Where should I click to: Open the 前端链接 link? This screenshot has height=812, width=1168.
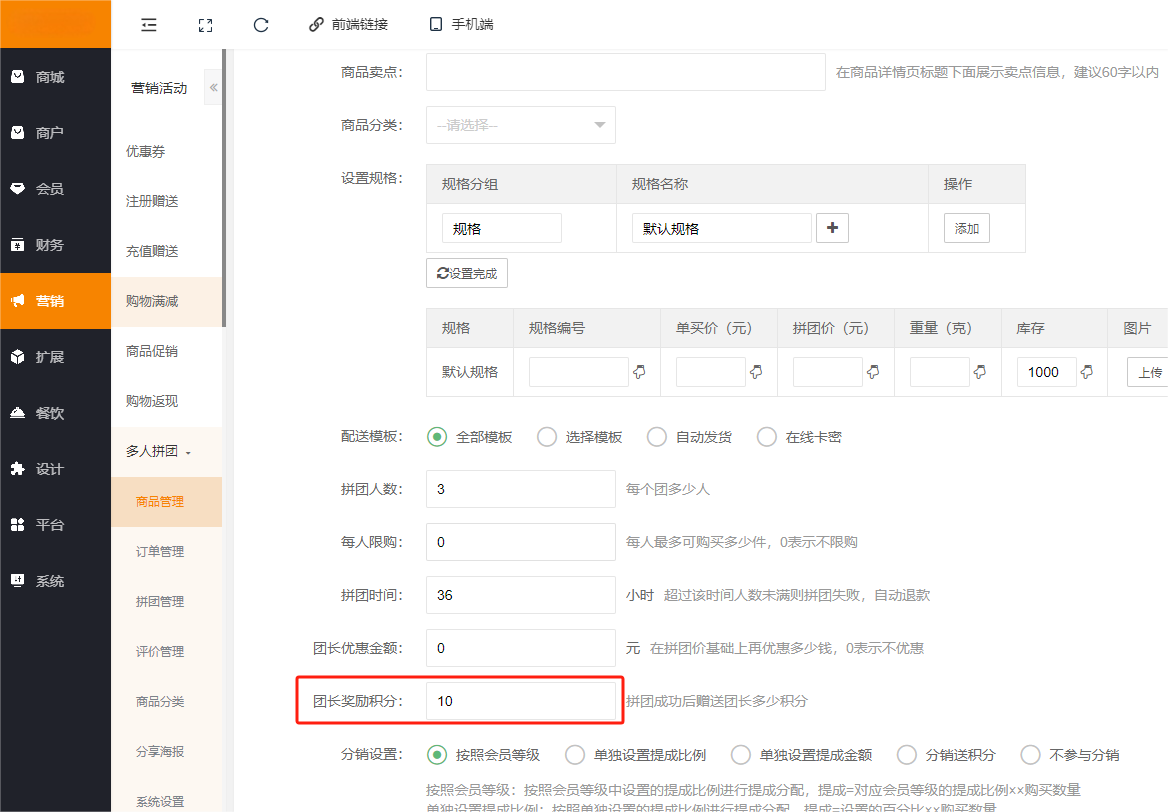(x=348, y=25)
